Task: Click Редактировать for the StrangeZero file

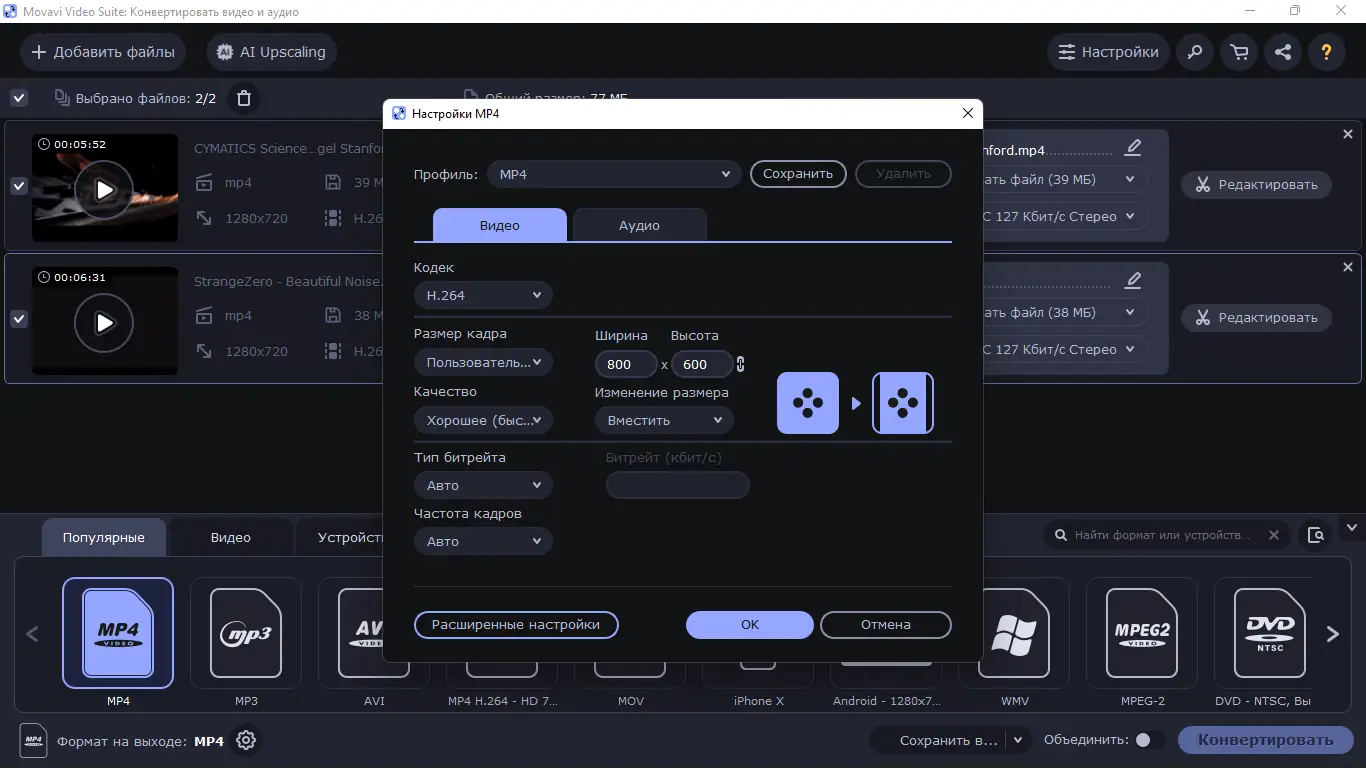Action: point(1257,318)
